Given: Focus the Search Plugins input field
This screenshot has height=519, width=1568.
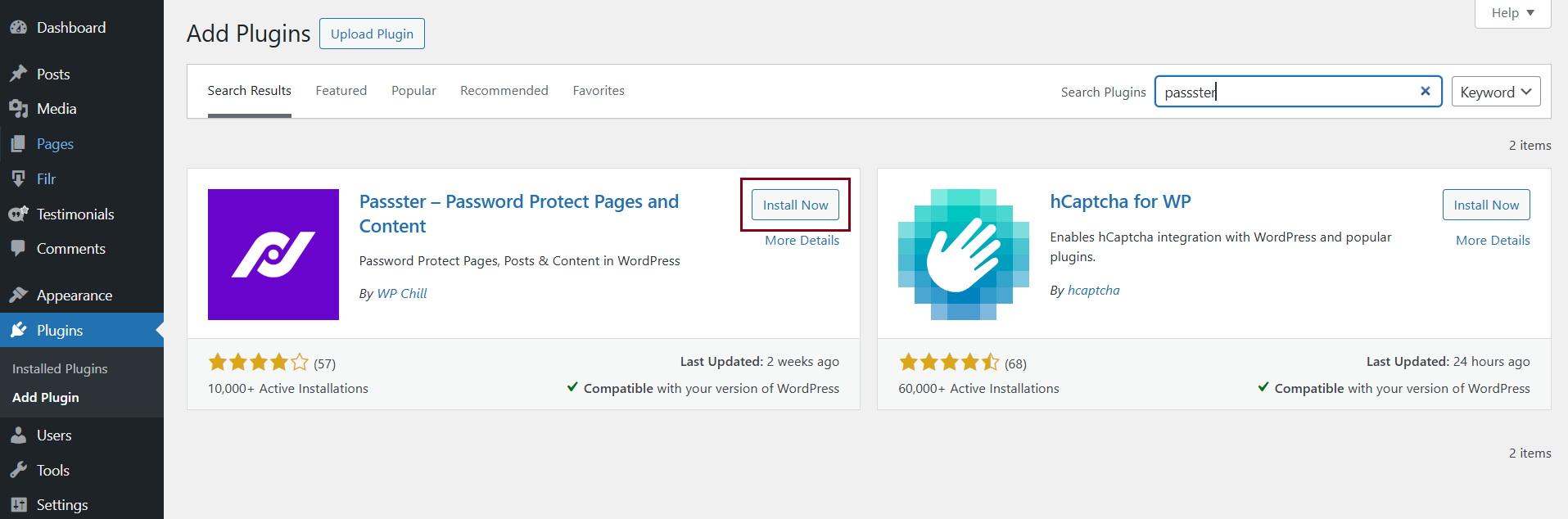Looking at the screenshot, I should (1286, 92).
